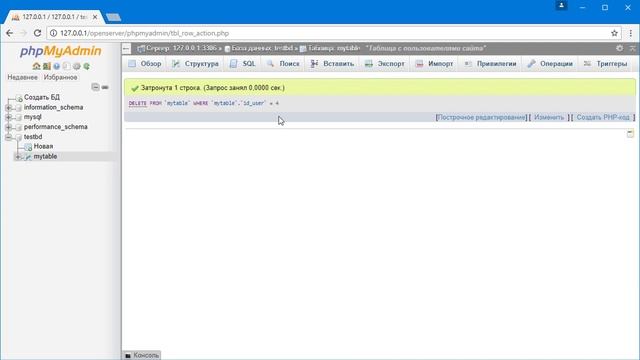Image resolution: width=640 pixels, height=360 pixels.
Task: Open a new browser tab
Action: (x=113, y=17)
